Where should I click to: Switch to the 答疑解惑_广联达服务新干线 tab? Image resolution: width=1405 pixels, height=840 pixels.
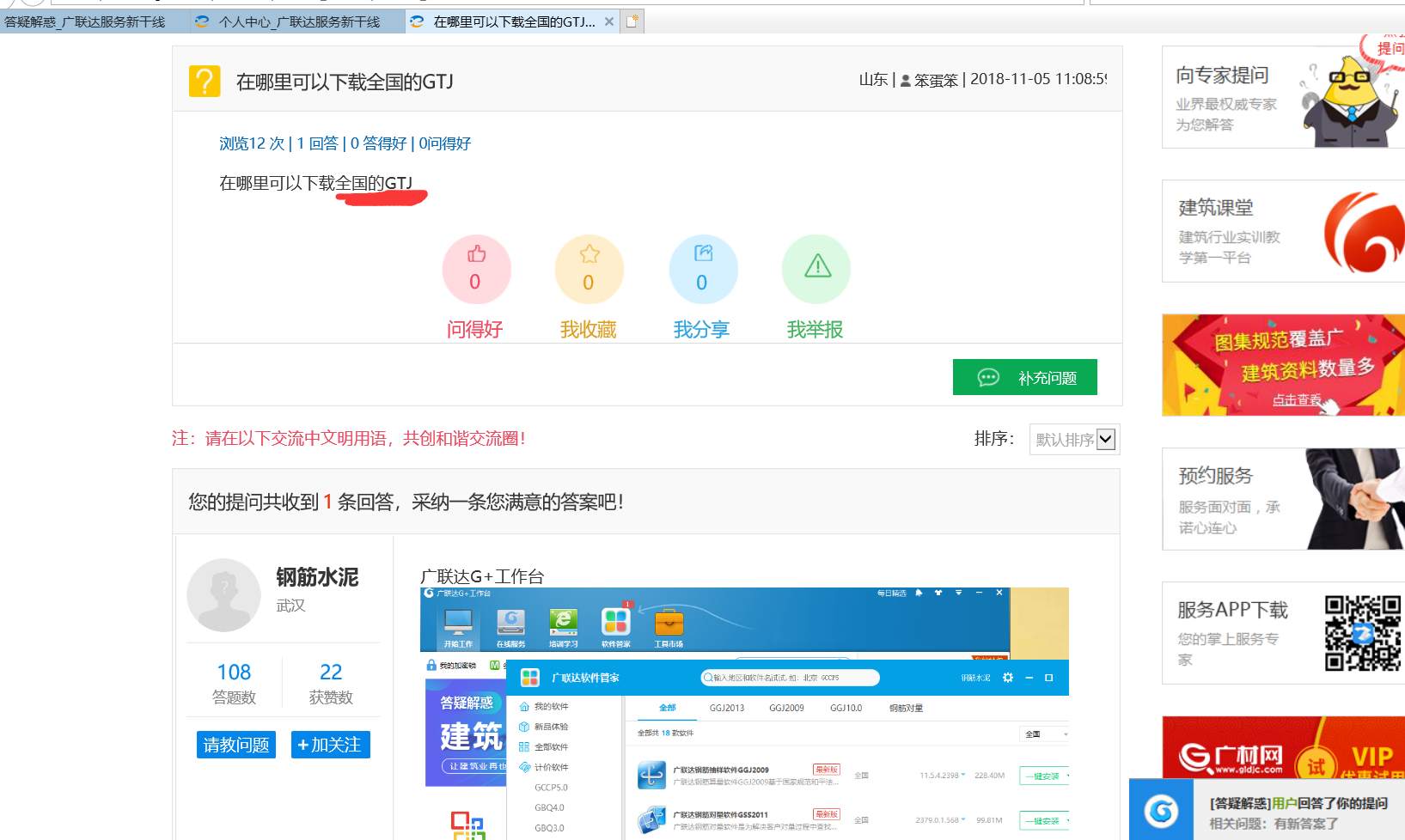[x=86, y=21]
